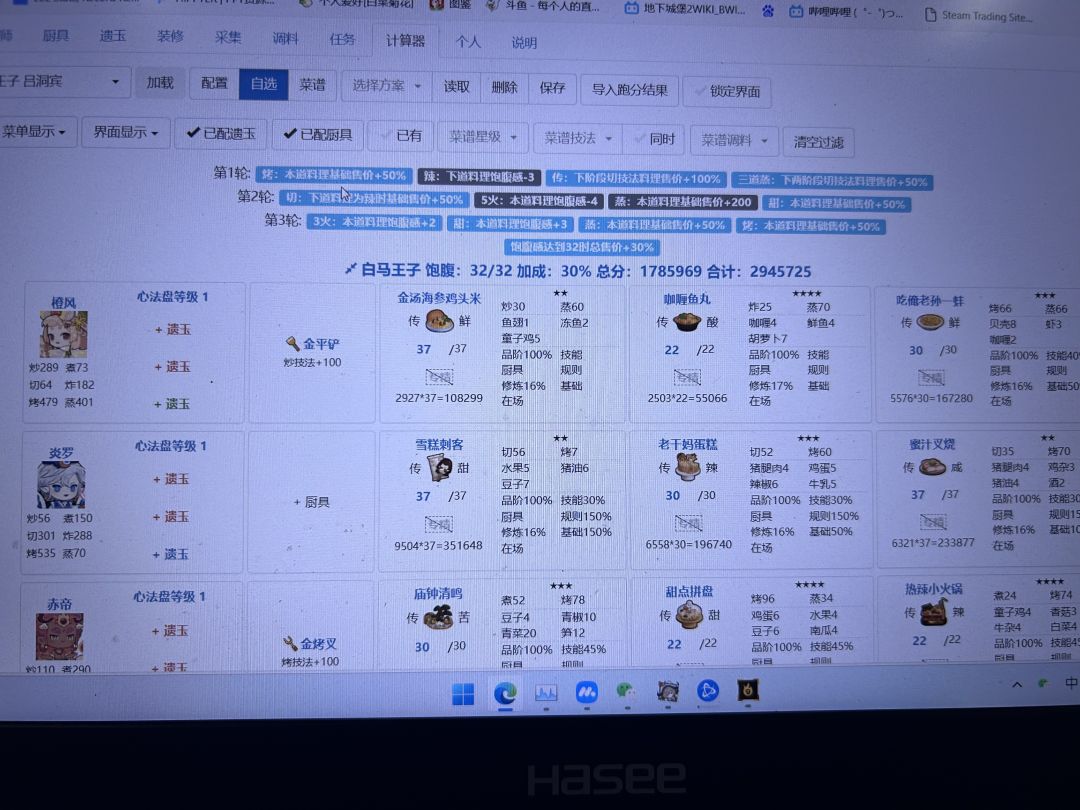The image size is (1080, 810).
Task: Click the 庙钟清鸣 dish icon
Action: coord(438,617)
